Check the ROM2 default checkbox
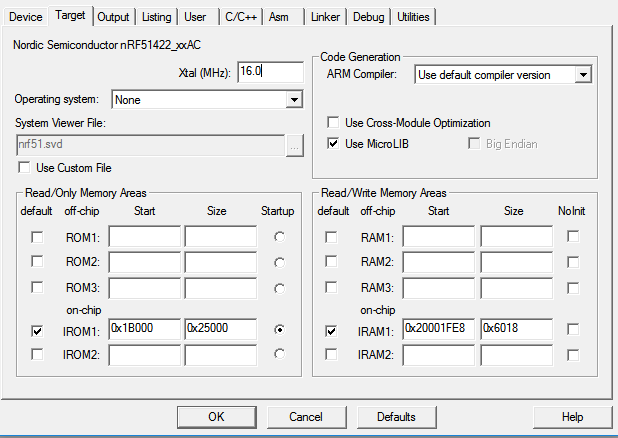The height and width of the screenshot is (438, 618). coord(37,261)
